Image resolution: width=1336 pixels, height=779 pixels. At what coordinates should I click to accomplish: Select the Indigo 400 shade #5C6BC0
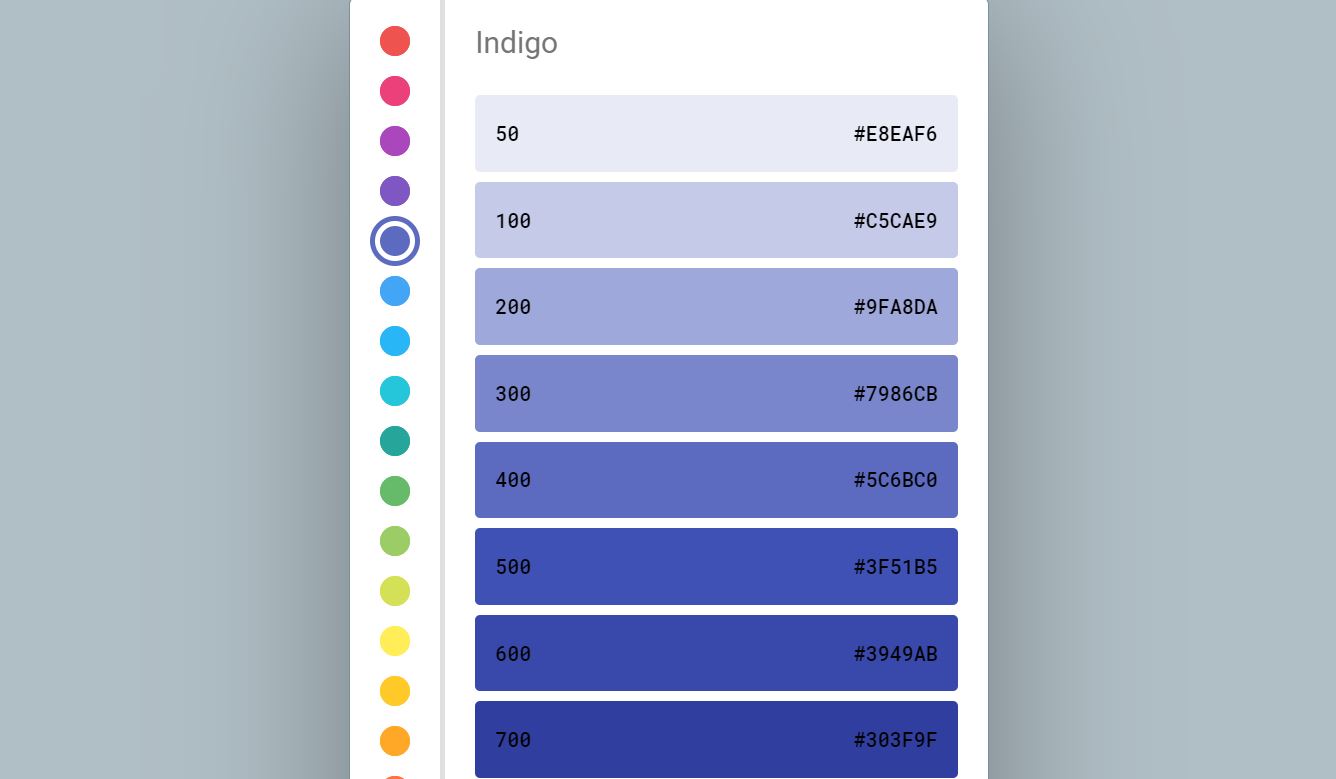click(716, 480)
